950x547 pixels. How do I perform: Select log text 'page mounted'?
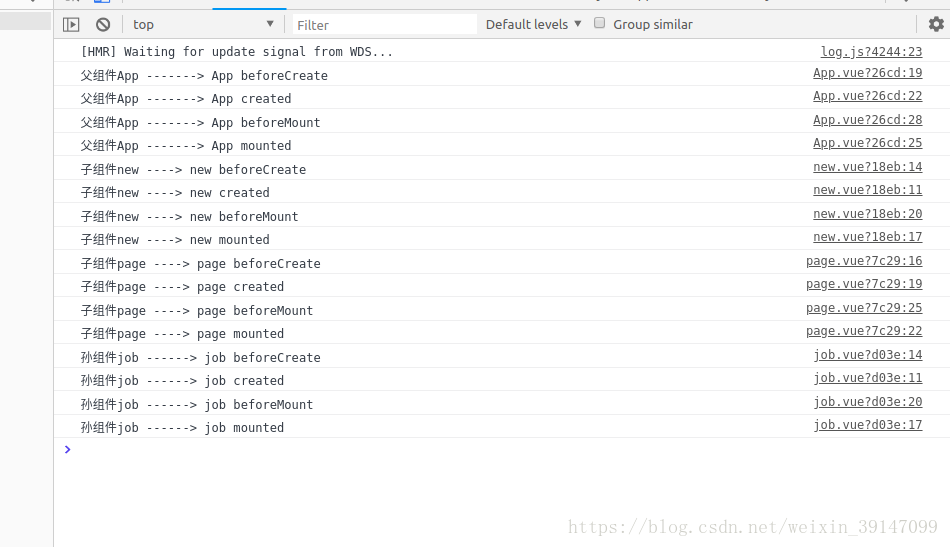click(241, 333)
